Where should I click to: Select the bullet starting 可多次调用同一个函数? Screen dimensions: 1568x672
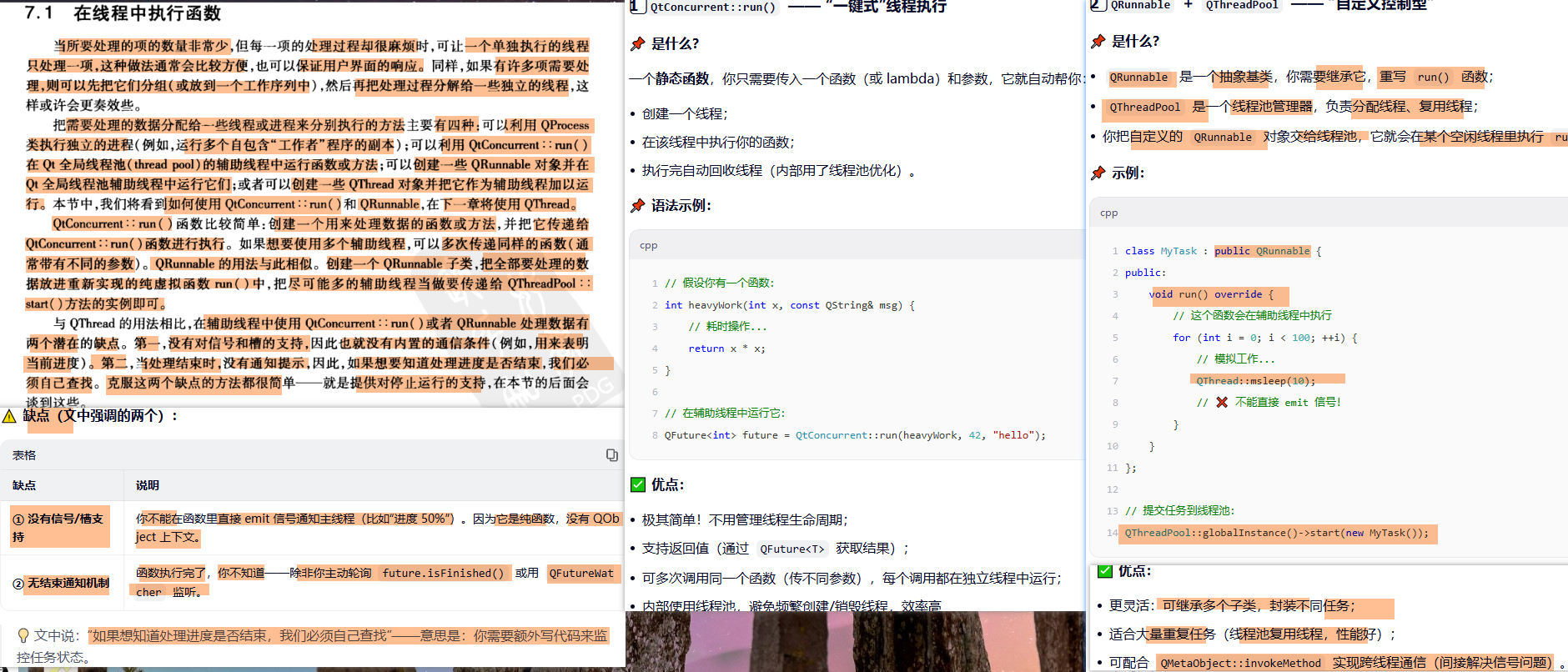pyautogui.click(x=852, y=579)
